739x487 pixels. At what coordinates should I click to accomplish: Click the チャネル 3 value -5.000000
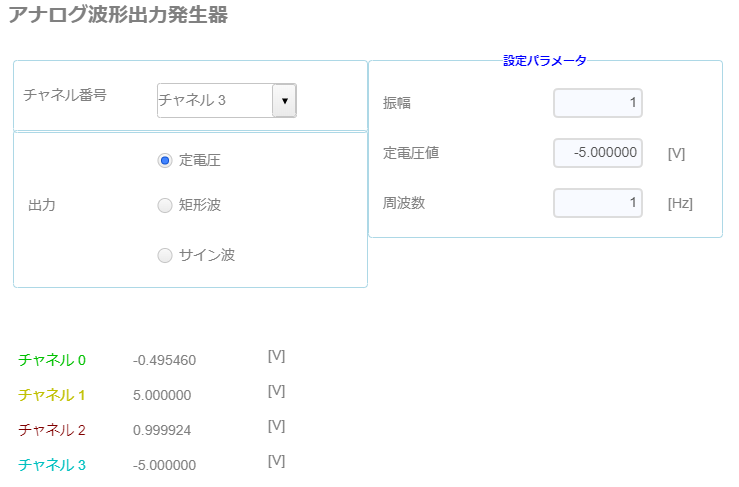pyautogui.click(x=164, y=465)
